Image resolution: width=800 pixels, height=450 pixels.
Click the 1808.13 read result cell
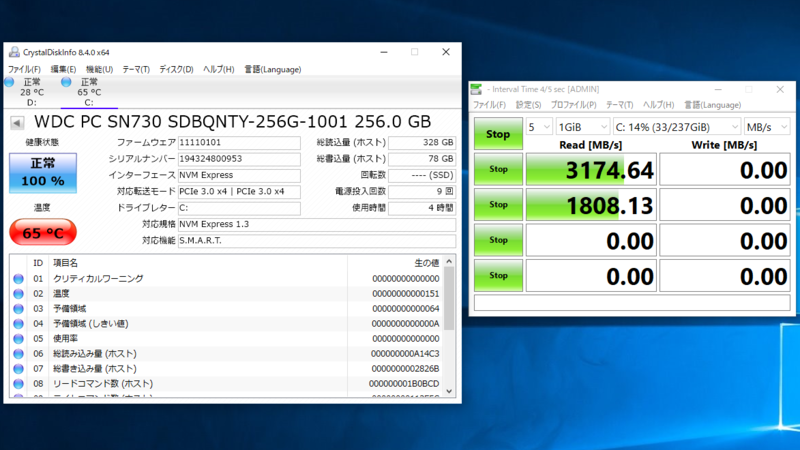click(591, 205)
